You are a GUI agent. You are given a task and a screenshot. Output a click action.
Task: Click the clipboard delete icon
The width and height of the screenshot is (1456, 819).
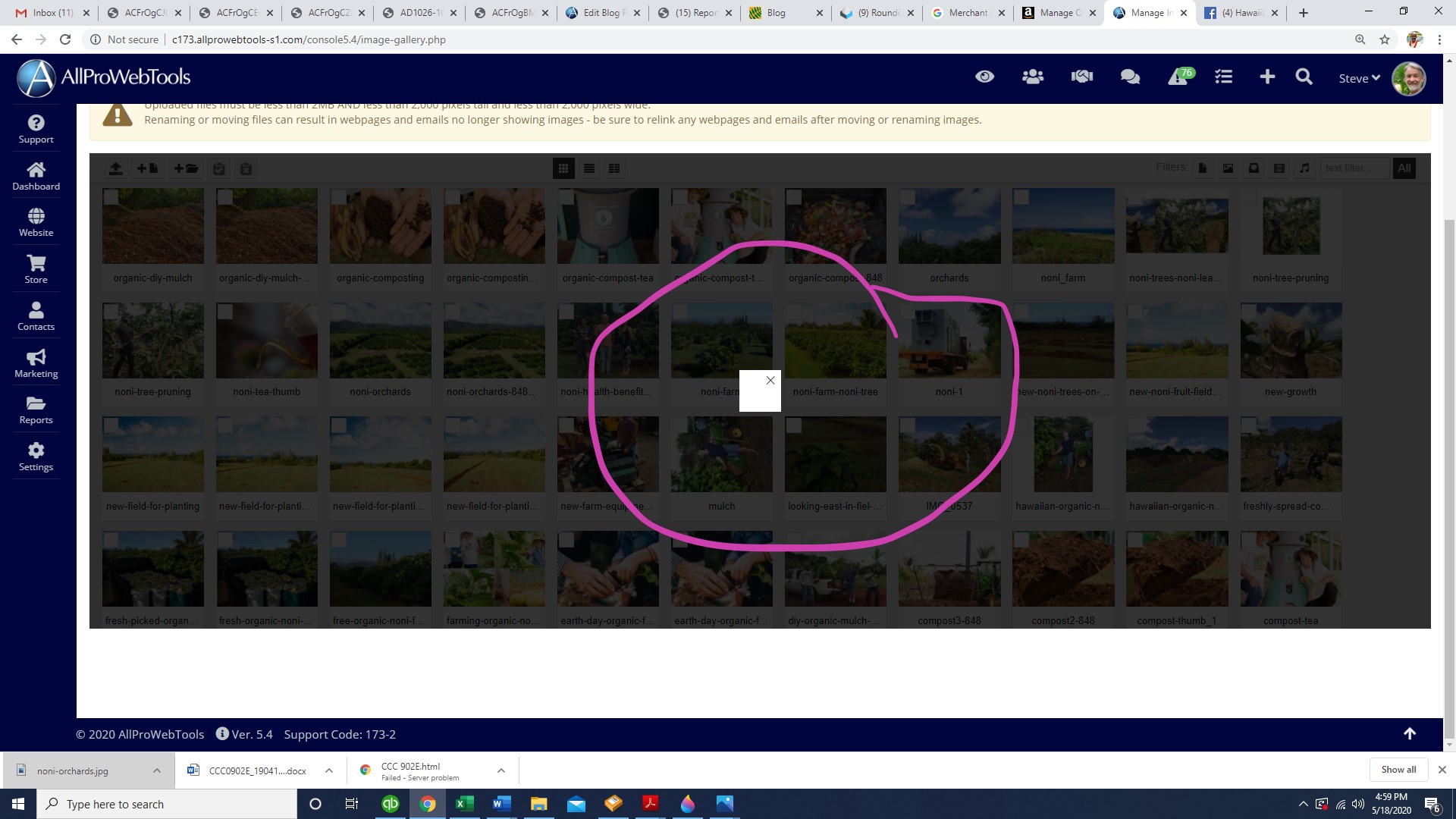246,168
